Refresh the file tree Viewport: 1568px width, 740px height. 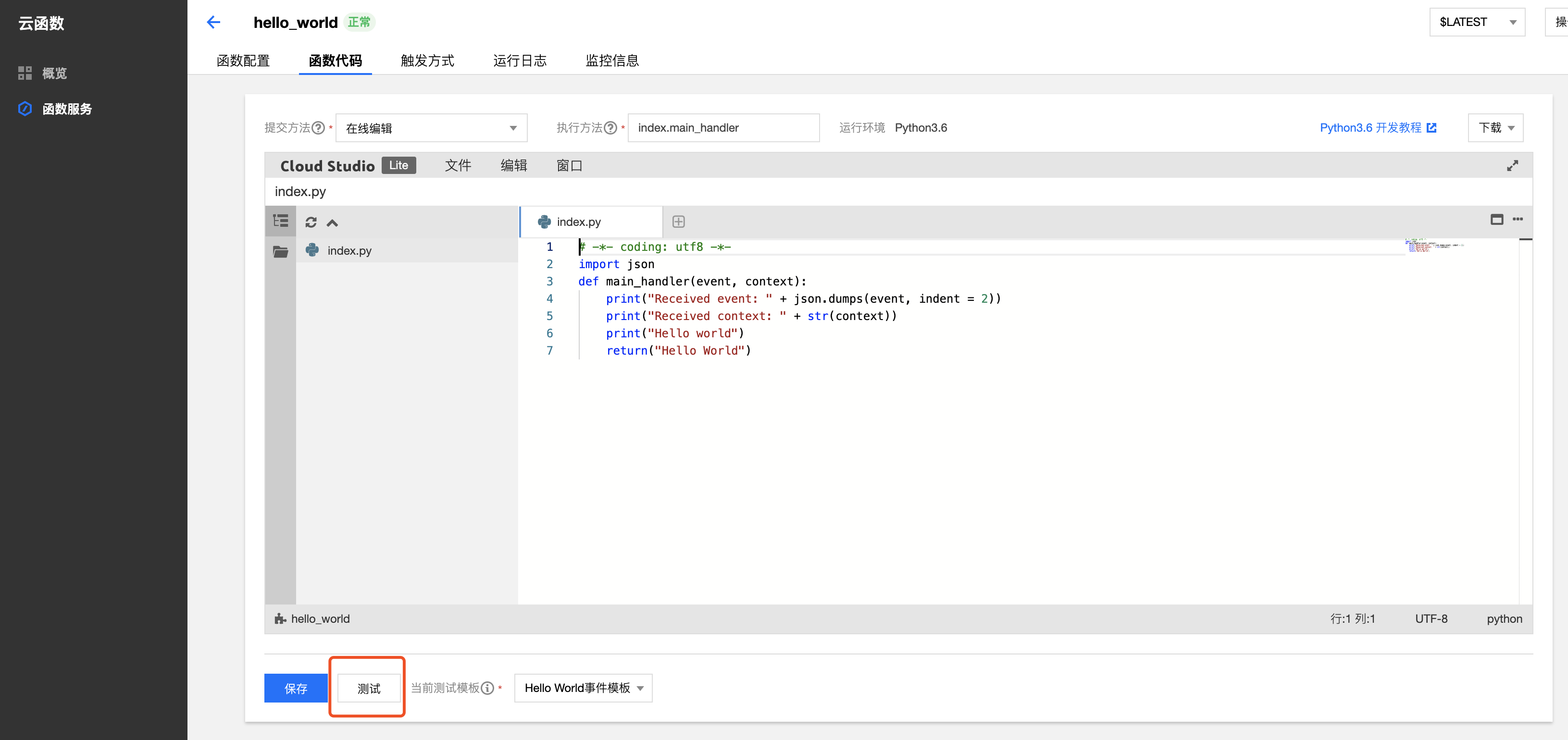click(311, 222)
